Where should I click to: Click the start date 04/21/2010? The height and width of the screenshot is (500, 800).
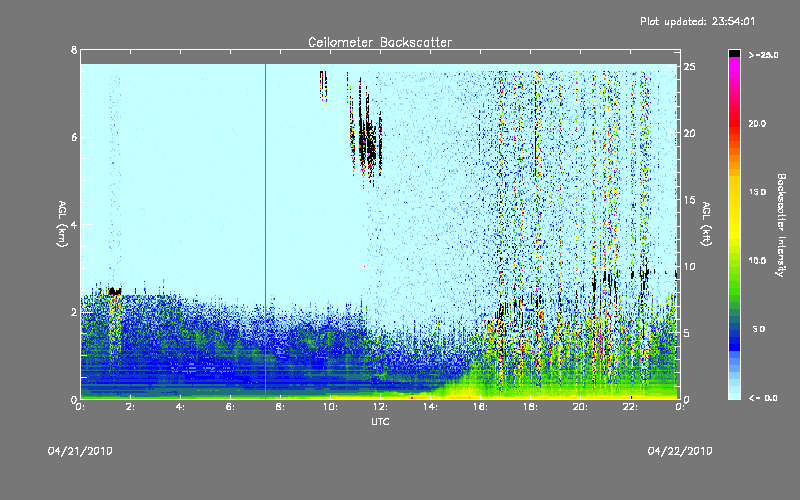(80, 451)
